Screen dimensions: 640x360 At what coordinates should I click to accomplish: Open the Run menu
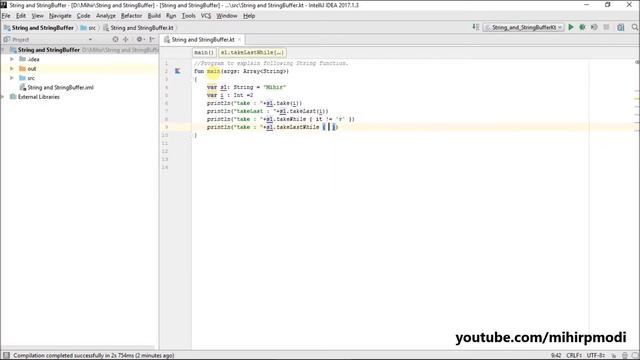(171, 16)
